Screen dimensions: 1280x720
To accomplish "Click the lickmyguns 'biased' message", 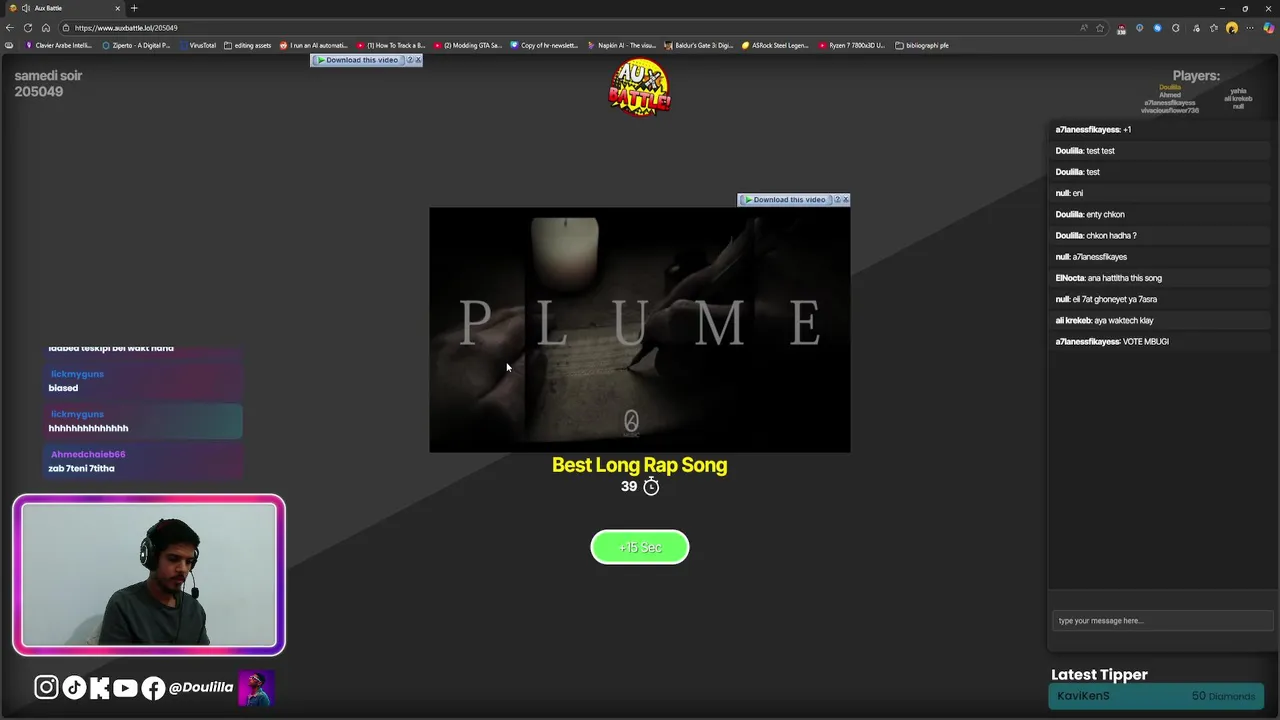I will [143, 381].
